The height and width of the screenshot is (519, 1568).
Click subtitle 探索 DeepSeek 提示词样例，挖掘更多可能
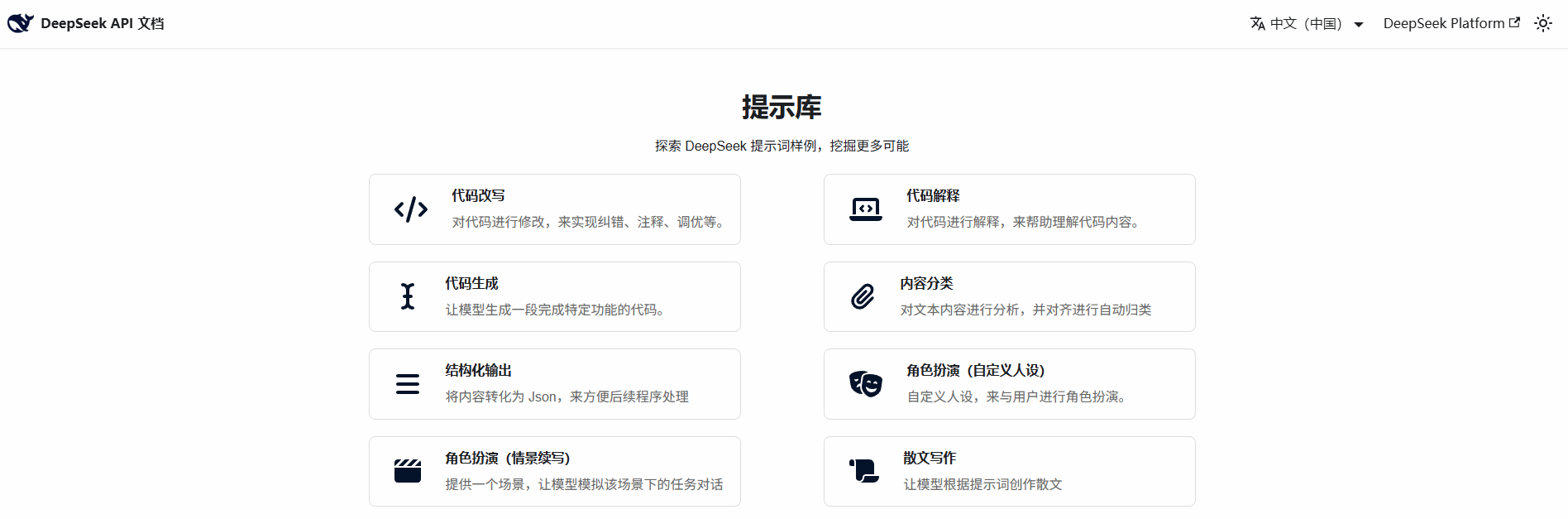(x=782, y=146)
